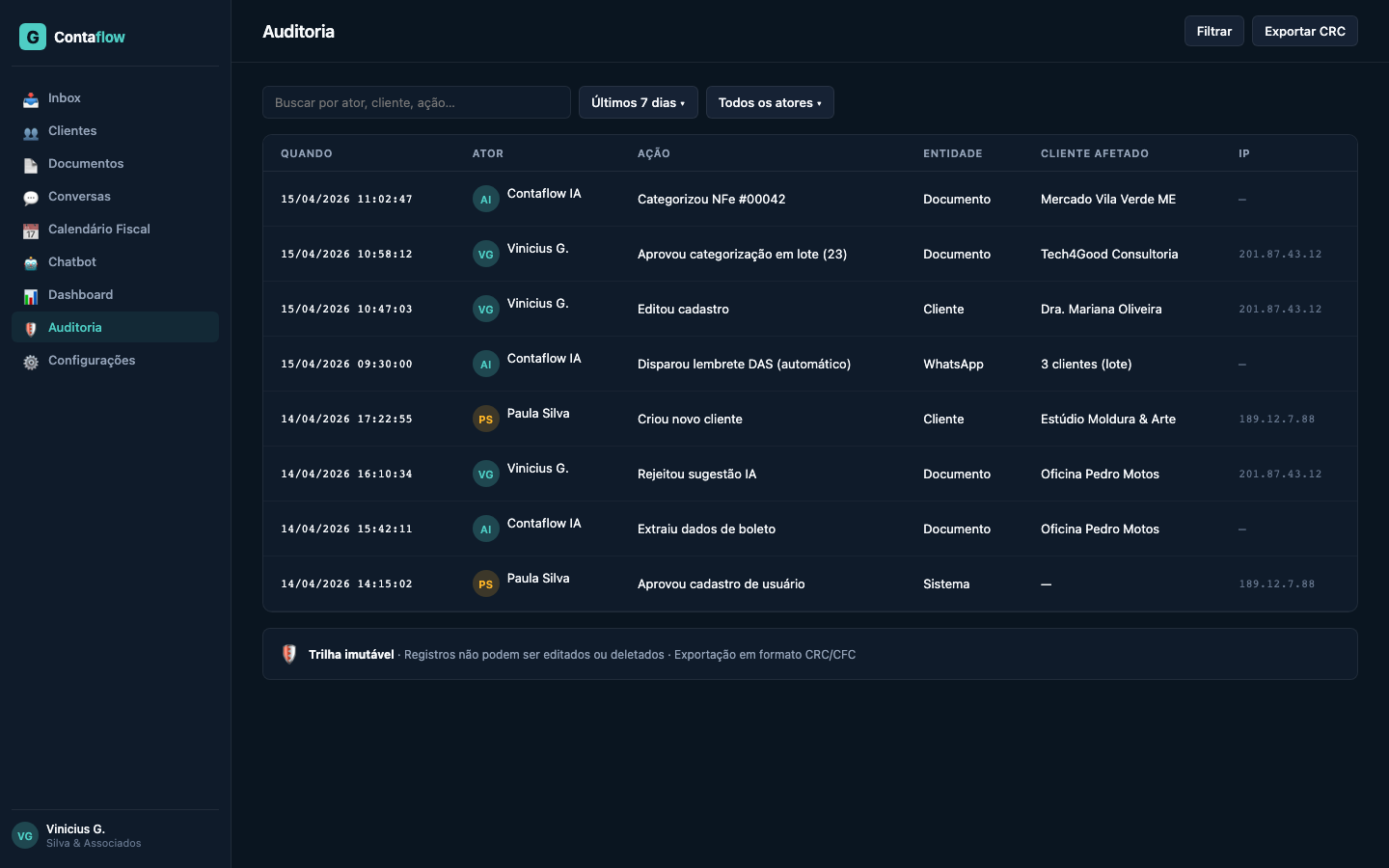
Task: Click the Clientes people icon
Action: point(31,132)
